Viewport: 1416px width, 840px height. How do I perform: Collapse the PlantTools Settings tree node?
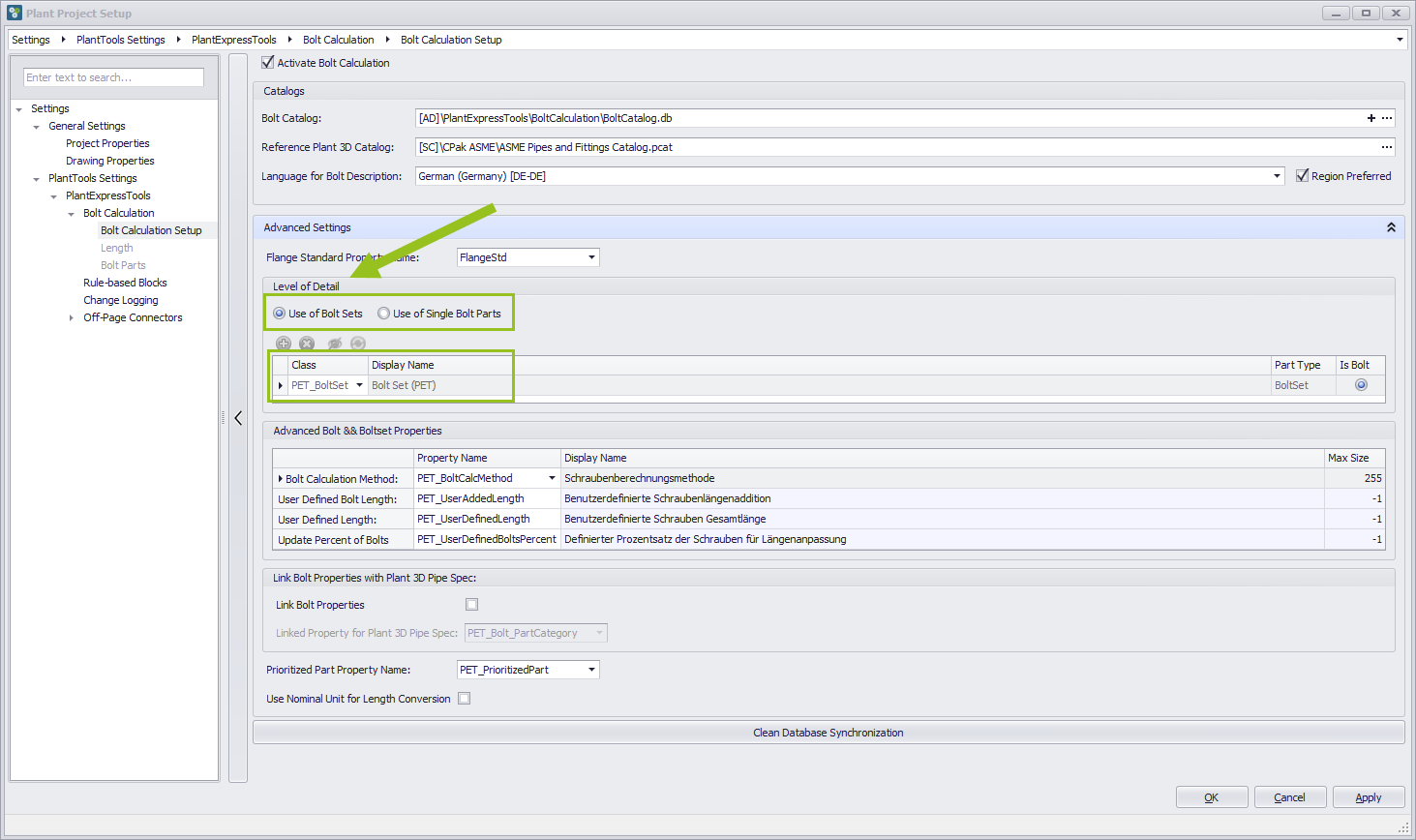pyautogui.click(x=37, y=179)
